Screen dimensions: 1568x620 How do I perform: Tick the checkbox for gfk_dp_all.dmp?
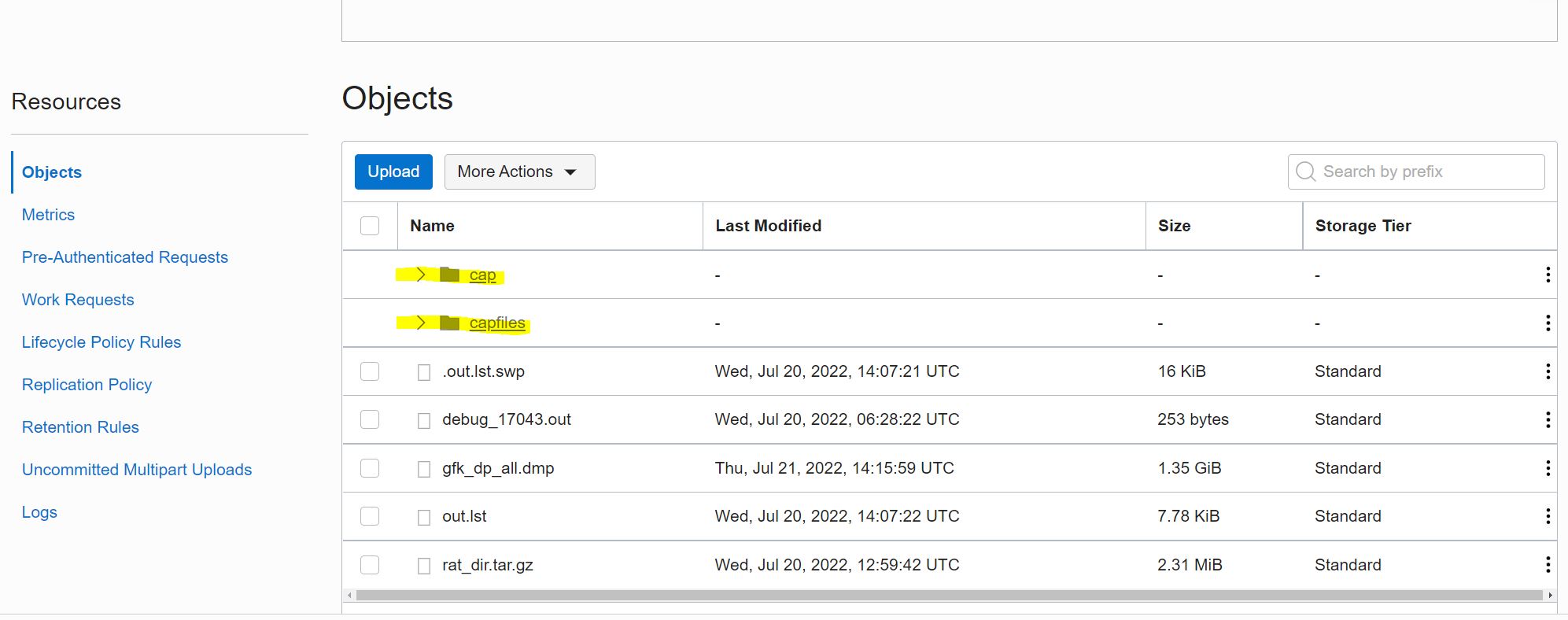click(x=370, y=468)
